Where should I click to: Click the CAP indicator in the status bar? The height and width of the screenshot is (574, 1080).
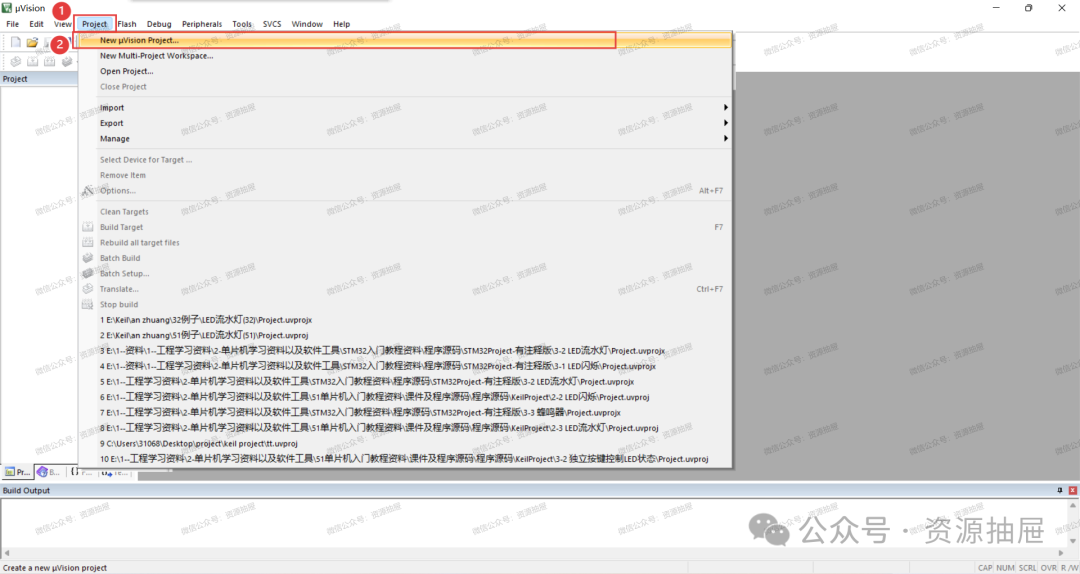coord(985,568)
